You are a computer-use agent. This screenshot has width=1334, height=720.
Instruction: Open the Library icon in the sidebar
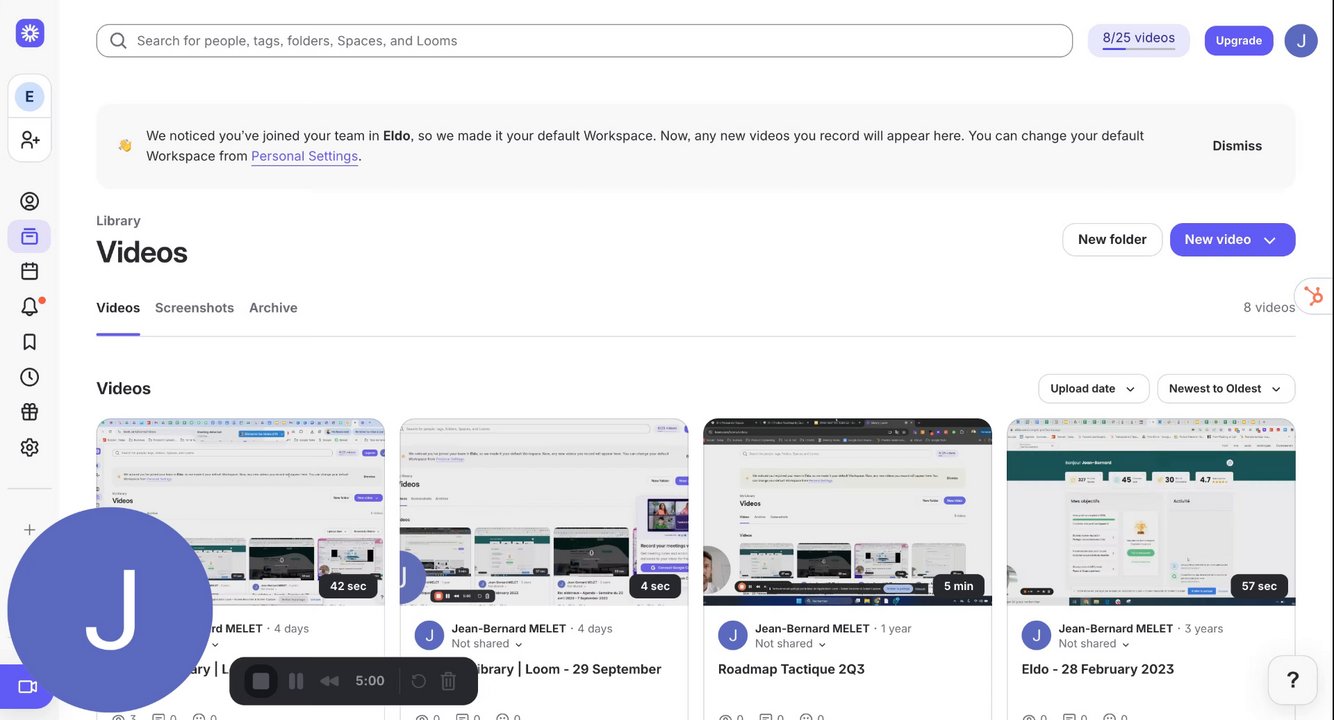point(30,237)
